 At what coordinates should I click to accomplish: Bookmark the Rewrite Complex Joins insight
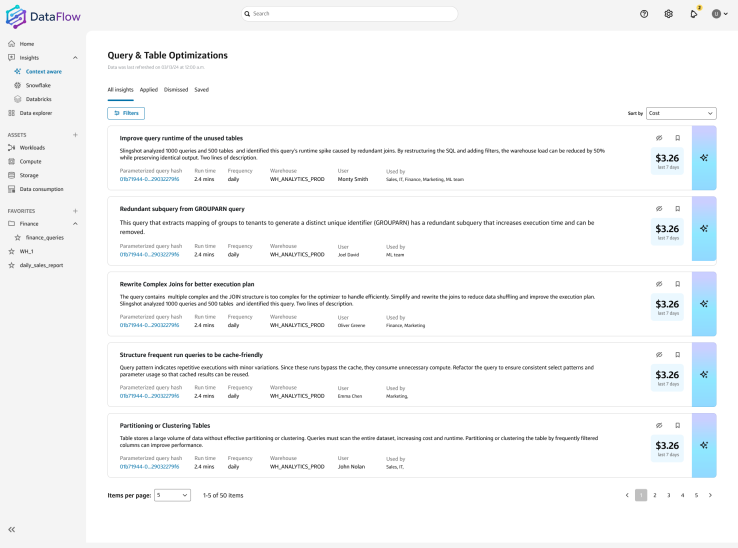[x=678, y=284]
